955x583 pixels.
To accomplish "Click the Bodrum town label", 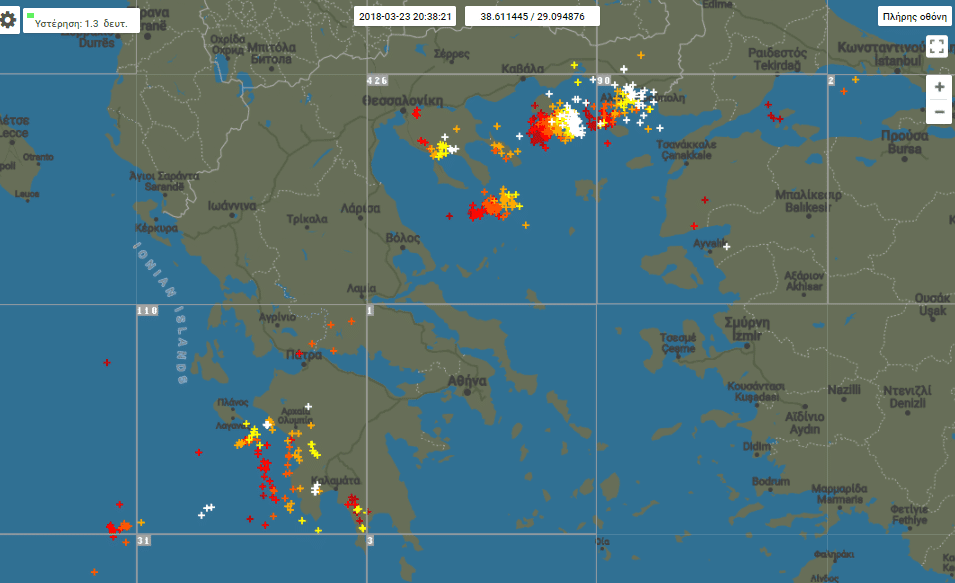I will (x=770, y=481).
